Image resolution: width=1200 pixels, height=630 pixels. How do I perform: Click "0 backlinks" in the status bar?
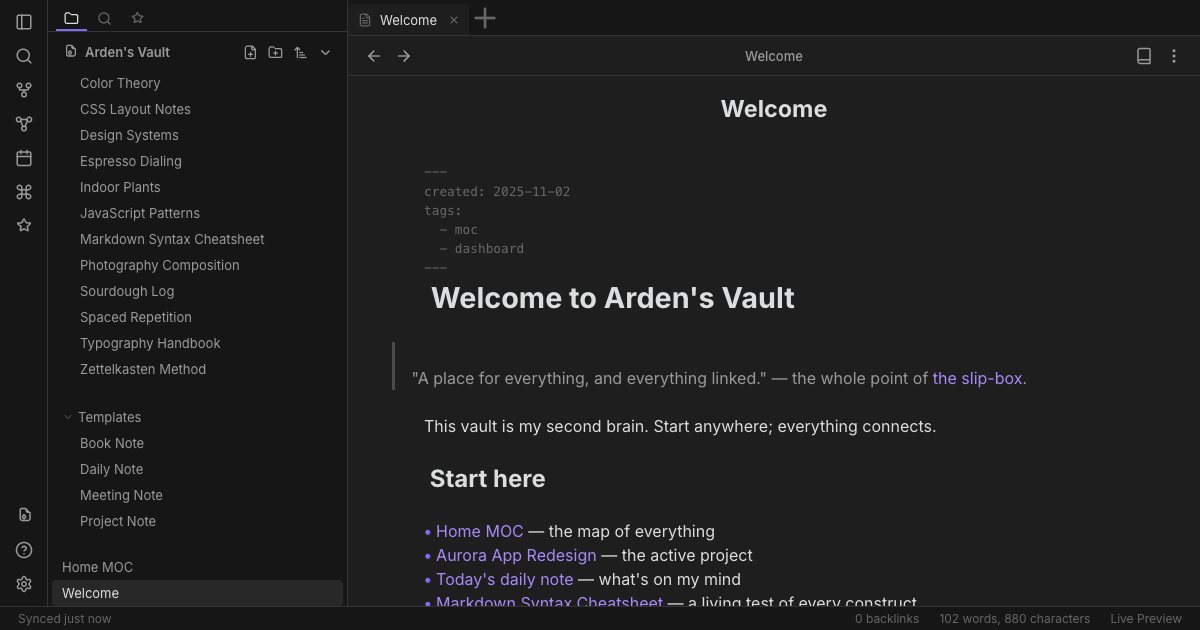click(887, 619)
